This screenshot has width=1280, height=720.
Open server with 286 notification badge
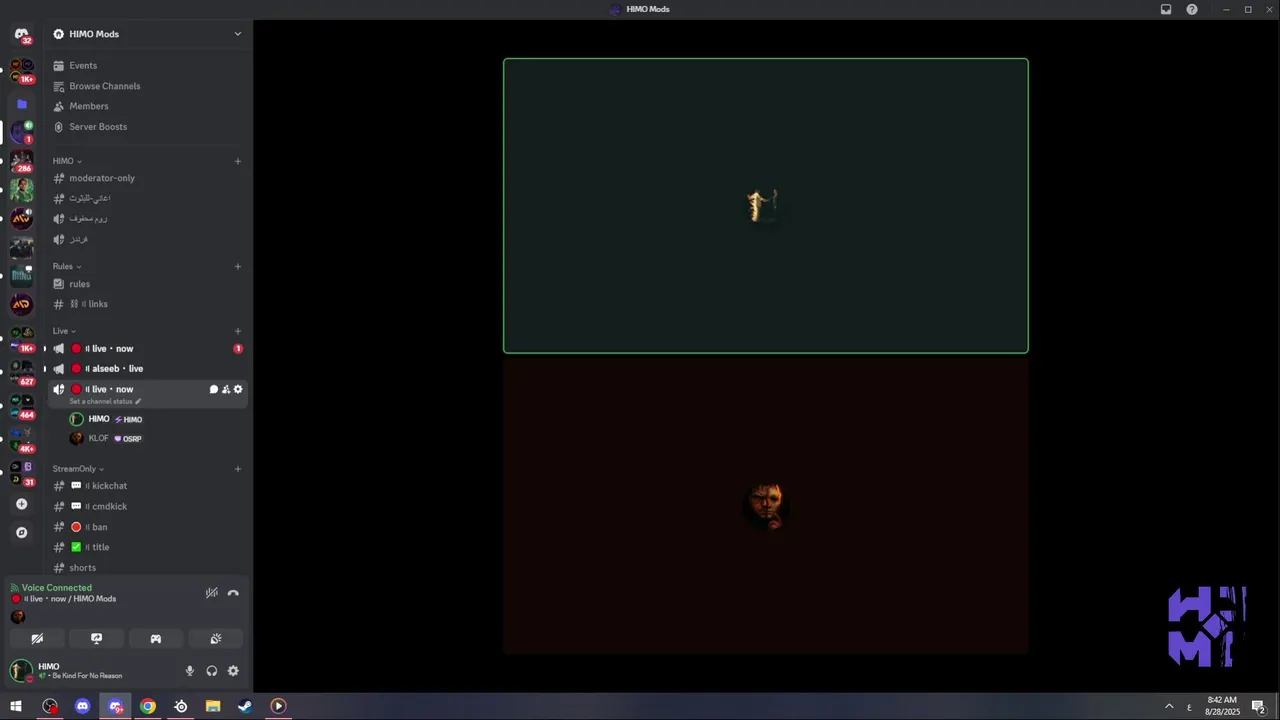coord(22,161)
